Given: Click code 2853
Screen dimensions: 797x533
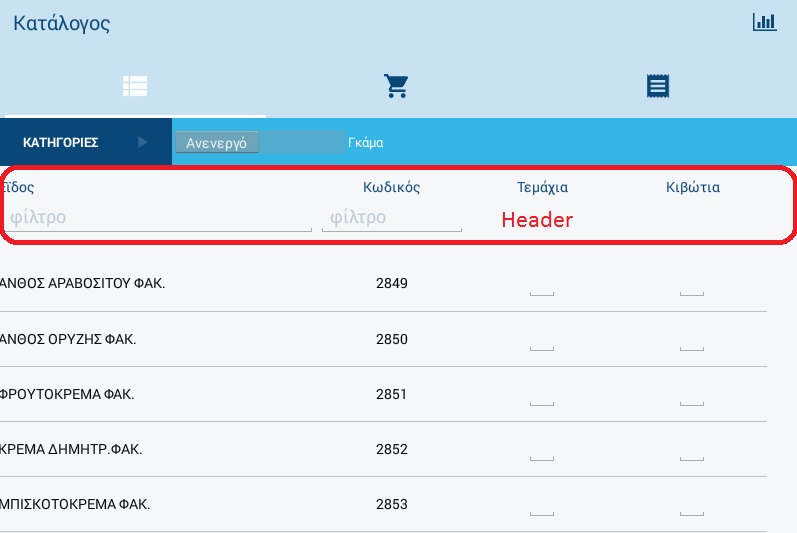Looking at the screenshot, I should click(x=392, y=504).
